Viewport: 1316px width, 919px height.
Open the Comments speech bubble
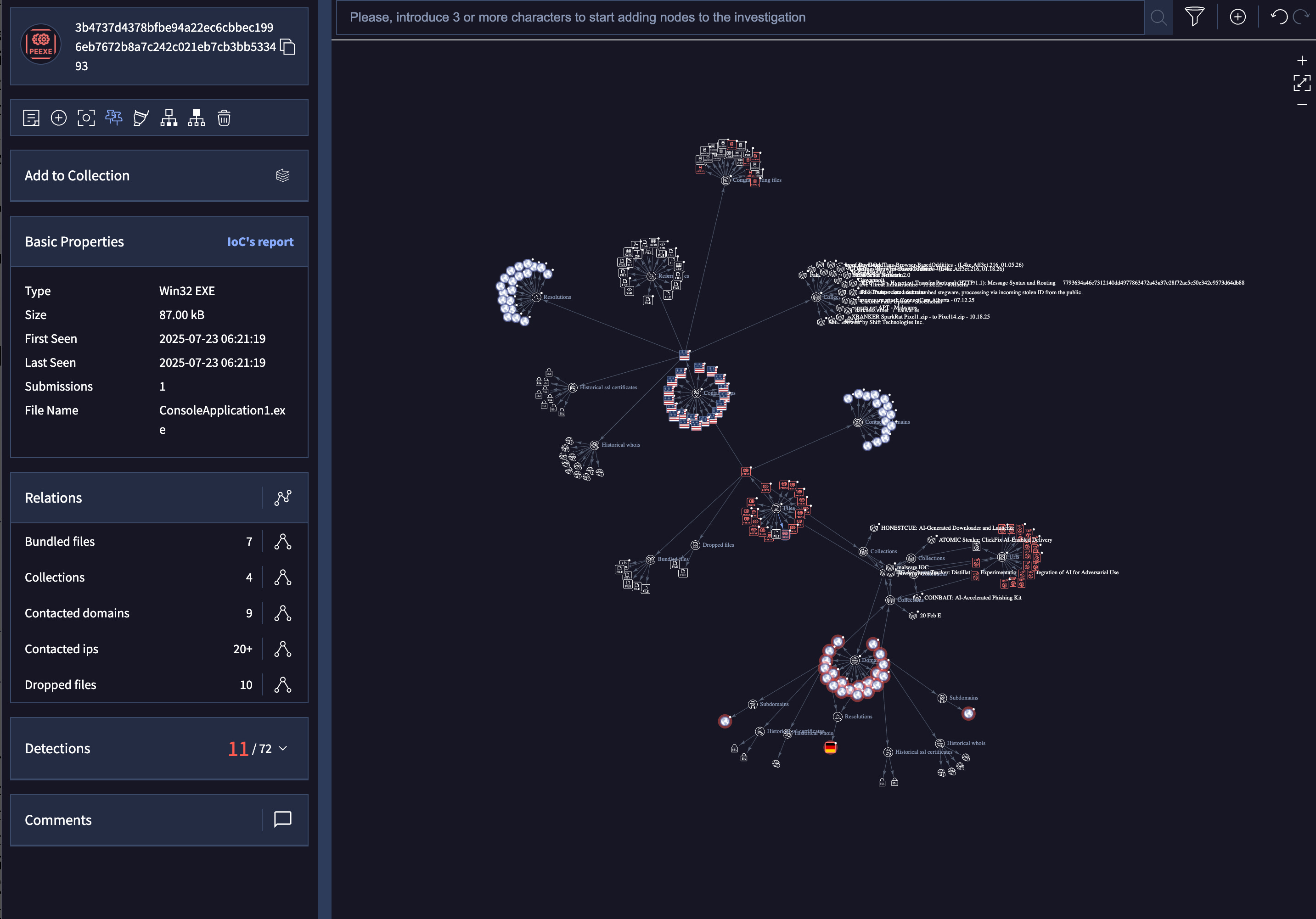(282, 820)
